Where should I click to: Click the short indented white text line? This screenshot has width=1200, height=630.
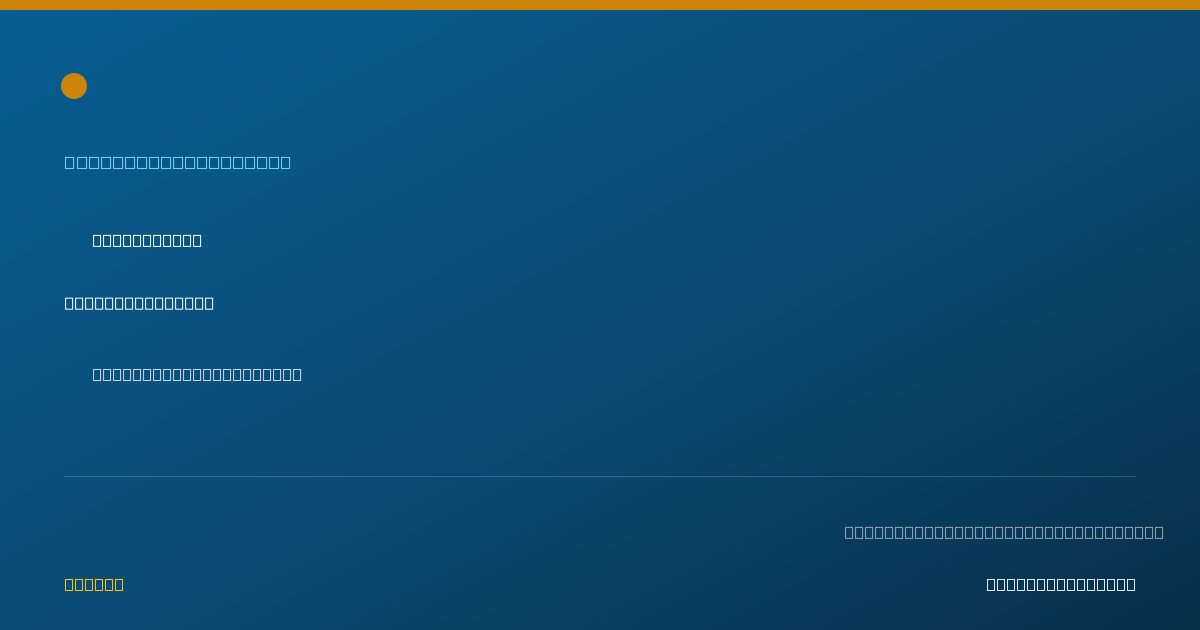click(x=147, y=240)
